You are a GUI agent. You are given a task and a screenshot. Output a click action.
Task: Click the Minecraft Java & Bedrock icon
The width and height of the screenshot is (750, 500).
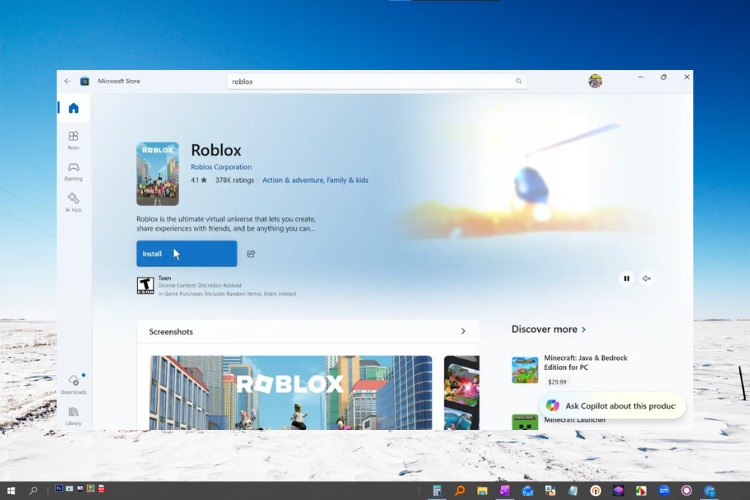[x=525, y=370]
